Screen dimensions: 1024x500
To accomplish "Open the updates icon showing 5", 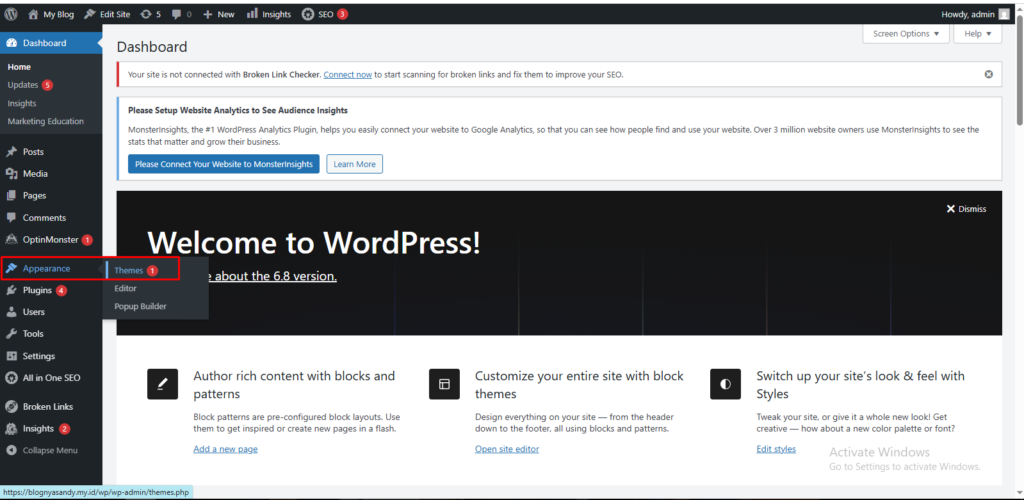I will click(x=146, y=14).
